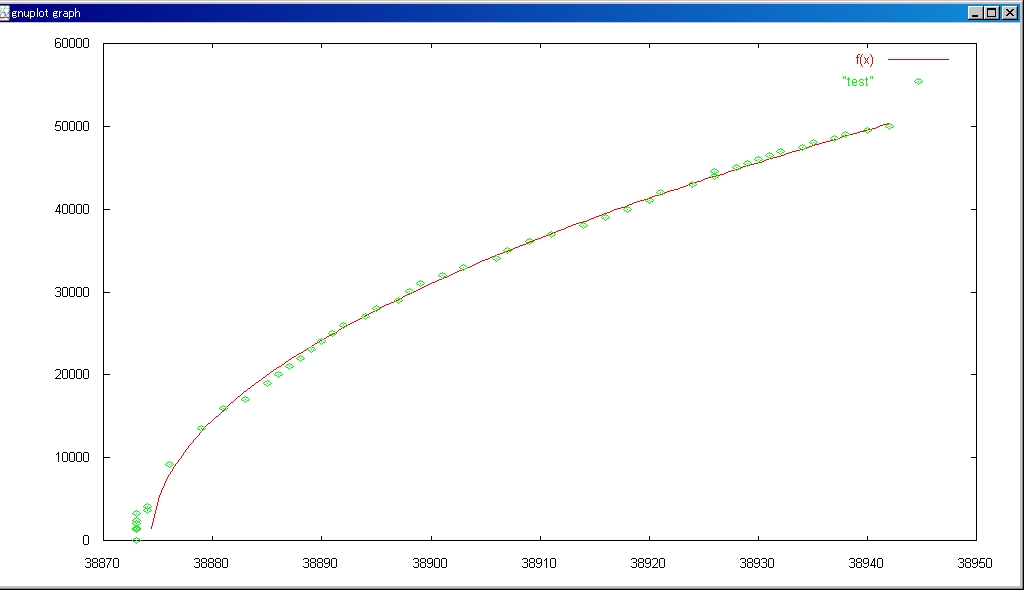Click the red f(x) legend line sample
Image resolution: width=1024 pixels, height=590 pixels.
click(918, 59)
